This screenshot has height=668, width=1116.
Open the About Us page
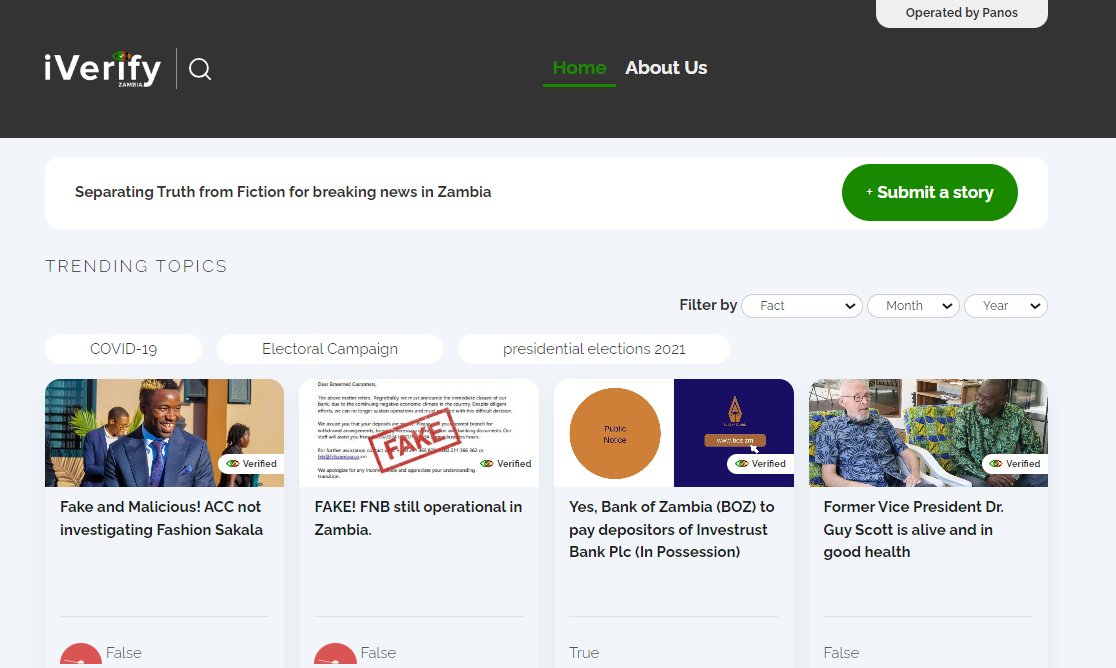(x=666, y=68)
